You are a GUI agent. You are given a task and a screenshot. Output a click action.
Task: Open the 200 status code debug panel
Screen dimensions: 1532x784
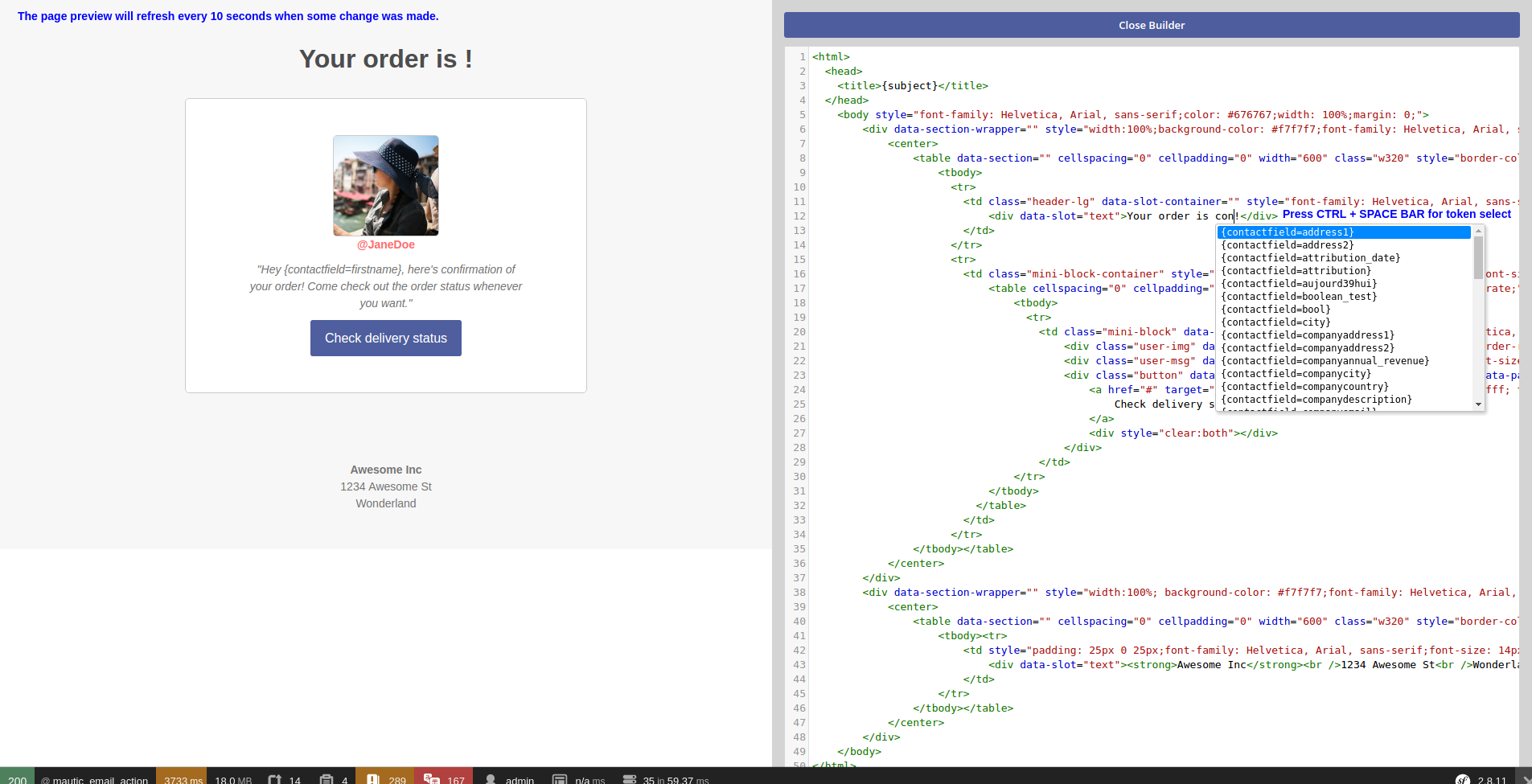point(17,776)
